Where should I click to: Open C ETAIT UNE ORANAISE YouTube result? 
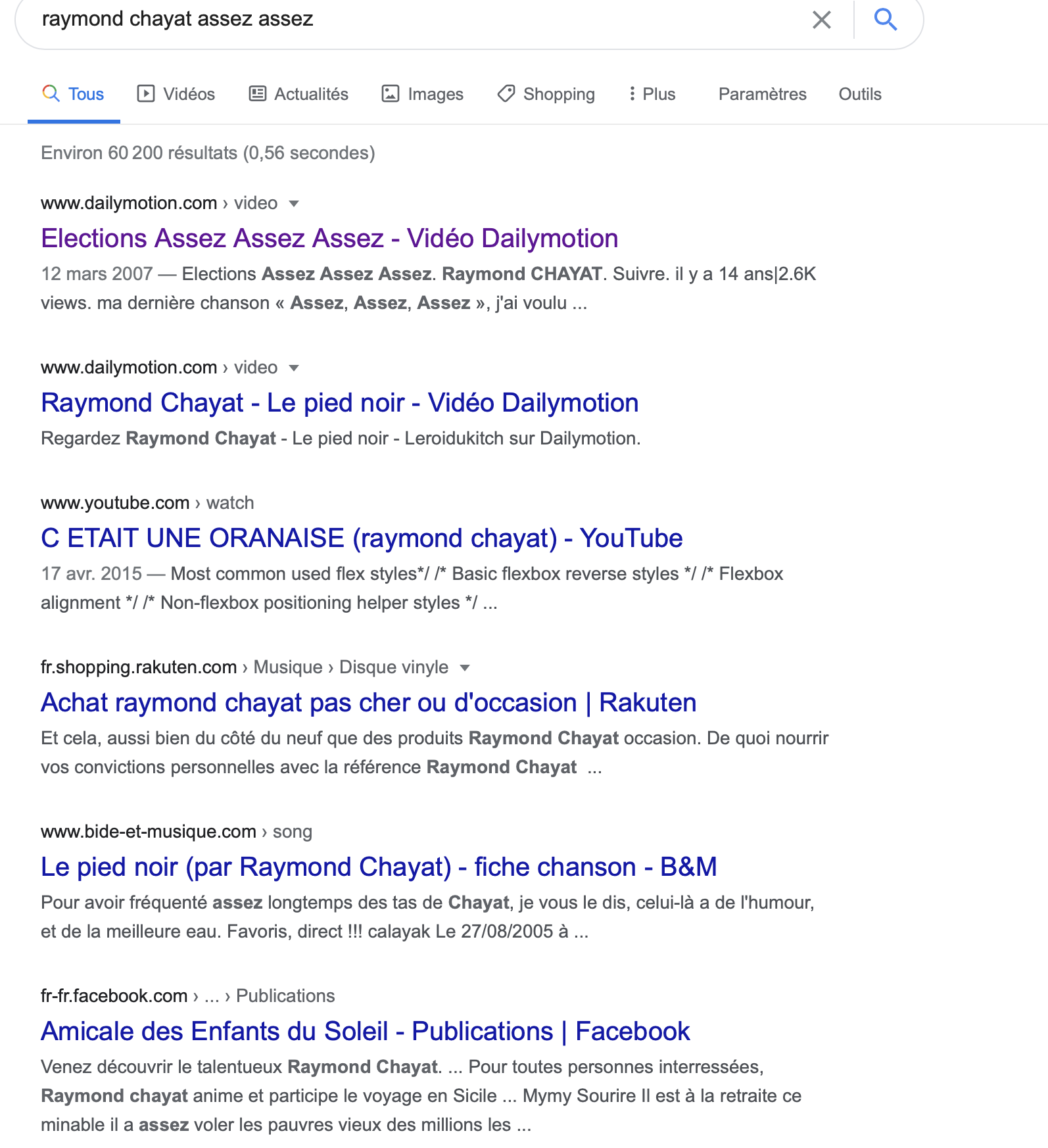[x=361, y=538]
